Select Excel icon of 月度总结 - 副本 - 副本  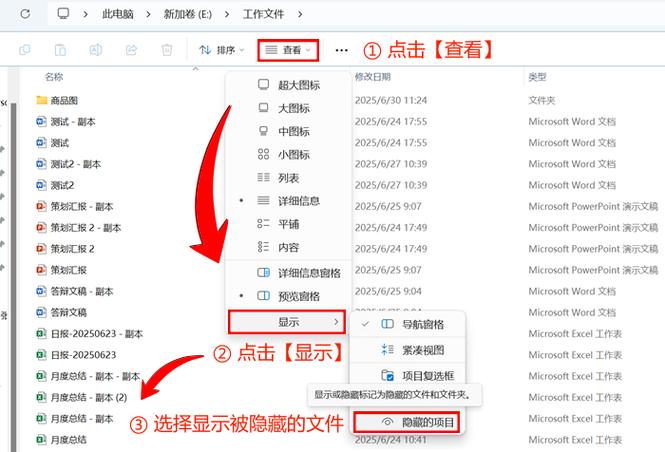pyautogui.click(x=41, y=376)
